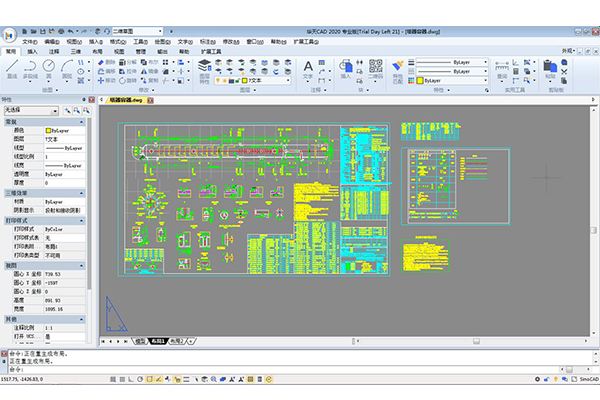The height and width of the screenshot is (400, 600).
Task: Toggle snap mode in the status bar
Action: [113, 379]
